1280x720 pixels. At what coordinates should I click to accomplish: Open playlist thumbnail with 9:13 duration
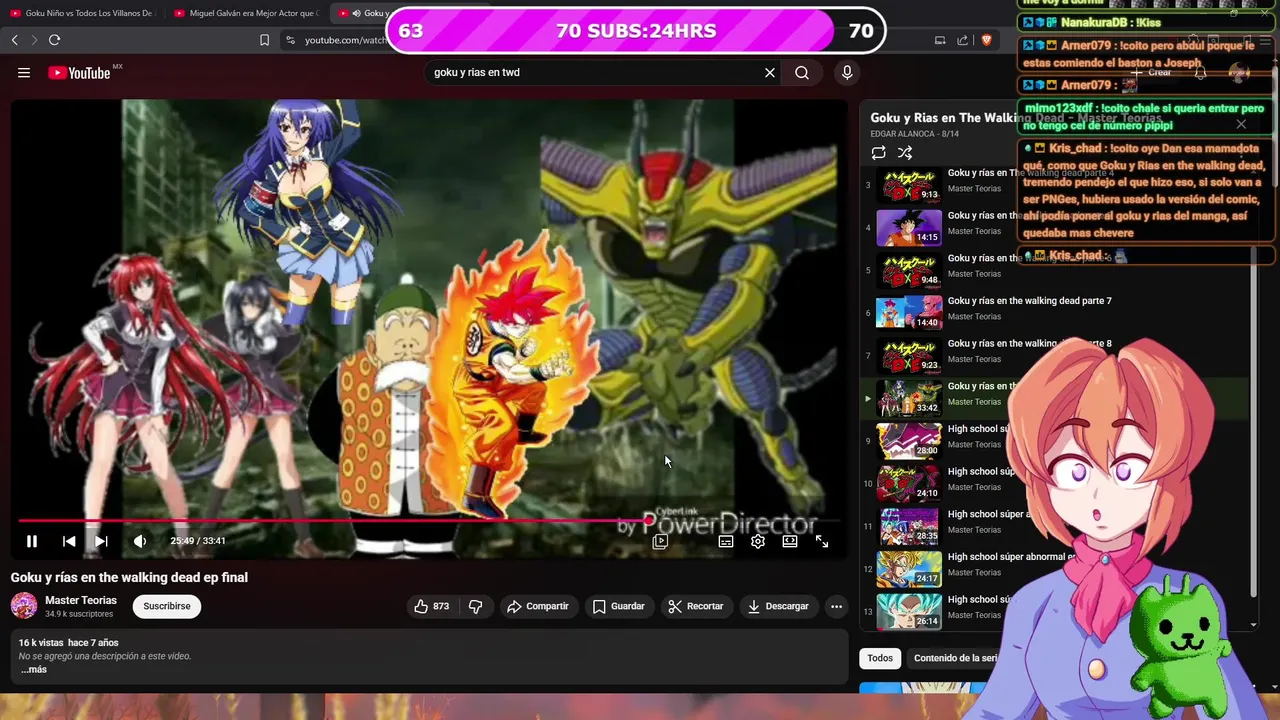tap(909, 185)
